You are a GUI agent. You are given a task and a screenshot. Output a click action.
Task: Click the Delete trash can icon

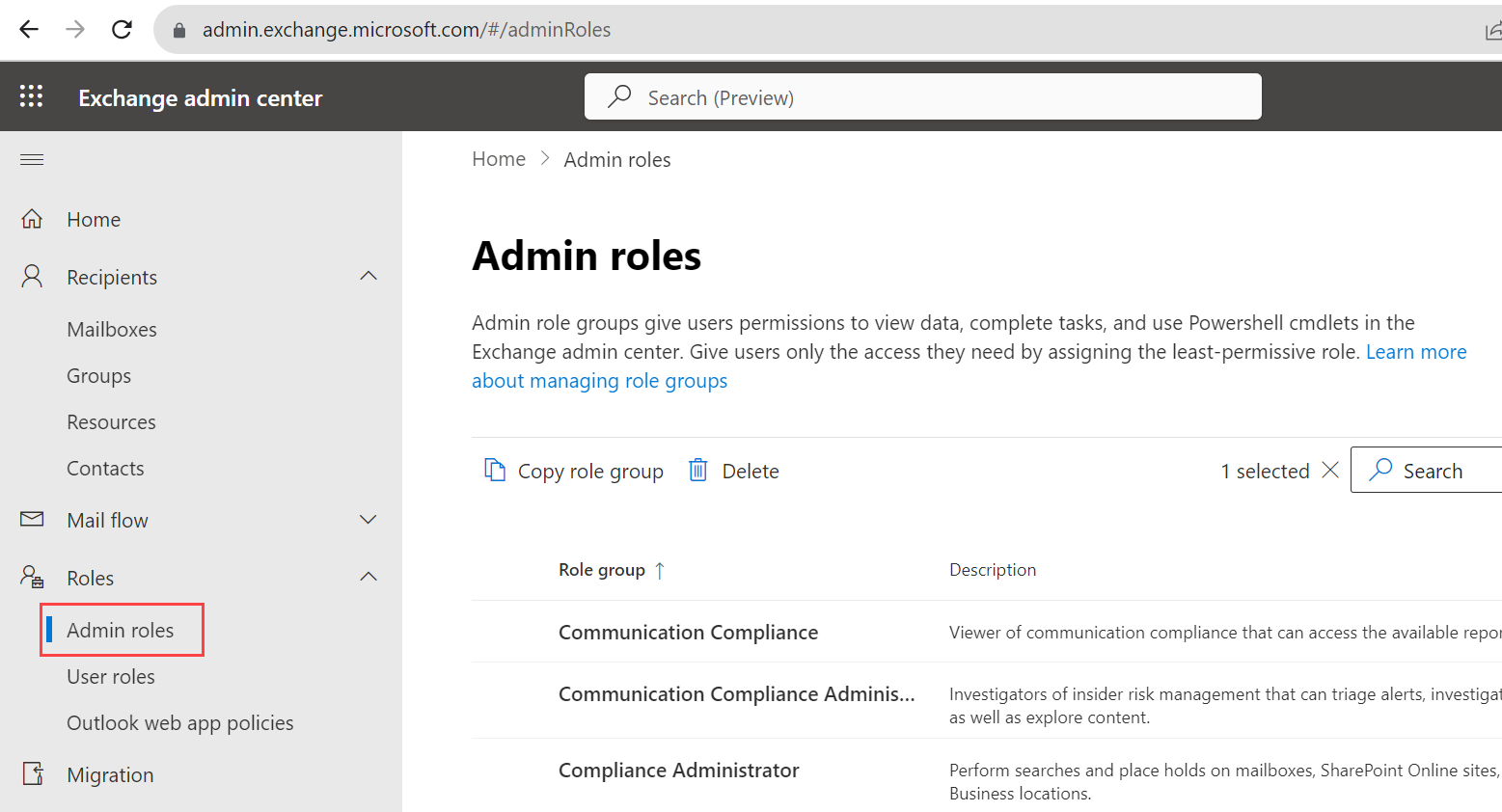[x=697, y=470]
